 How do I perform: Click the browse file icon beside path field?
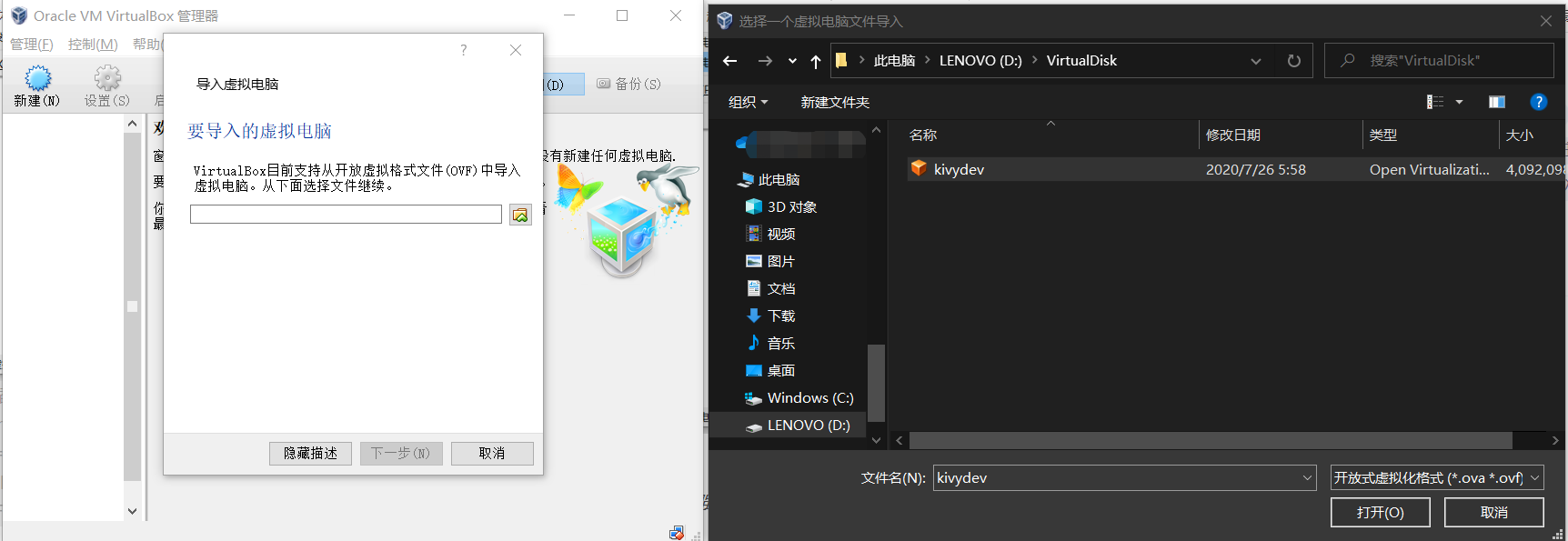(x=520, y=215)
